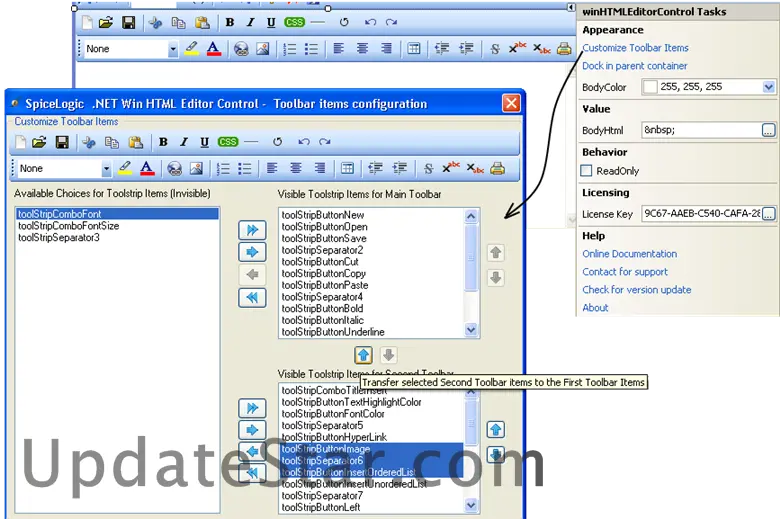
Task: Click the move-all-left double arrow for main toolbar
Action: click(x=252, y=298)
